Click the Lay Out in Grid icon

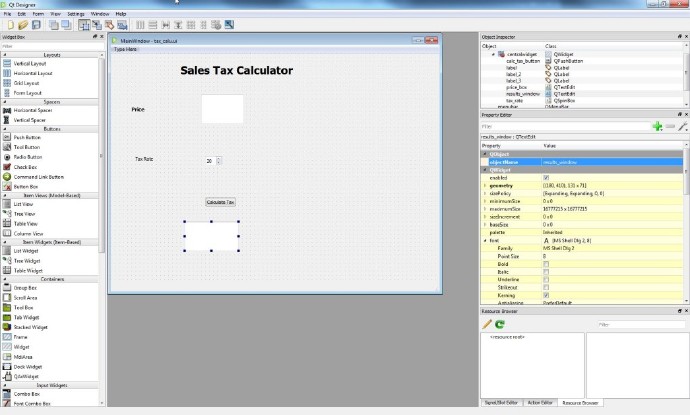coord(191,25)
